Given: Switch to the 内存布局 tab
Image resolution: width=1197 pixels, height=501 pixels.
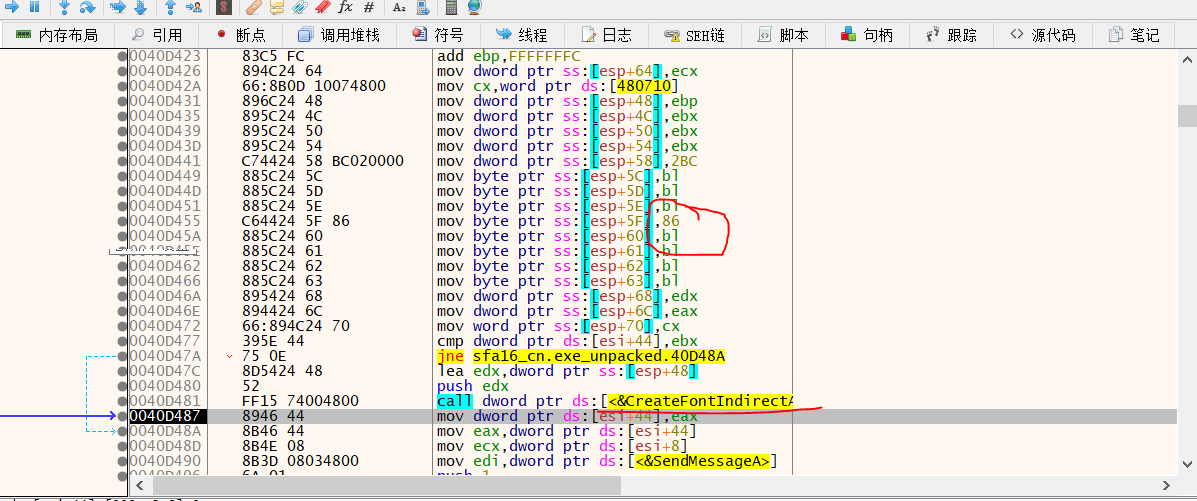Looking at the screenshot, I should pos(57,35).
